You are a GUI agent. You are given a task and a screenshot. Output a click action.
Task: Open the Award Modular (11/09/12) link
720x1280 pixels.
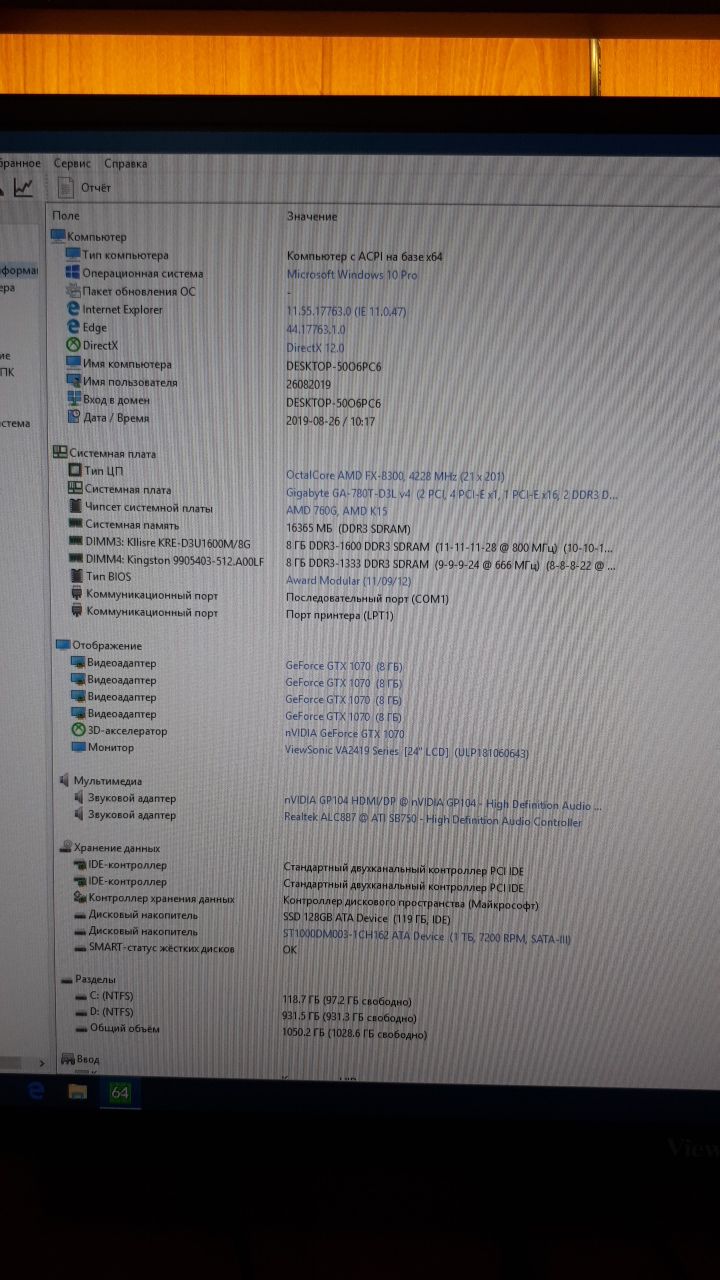(350, 580)
